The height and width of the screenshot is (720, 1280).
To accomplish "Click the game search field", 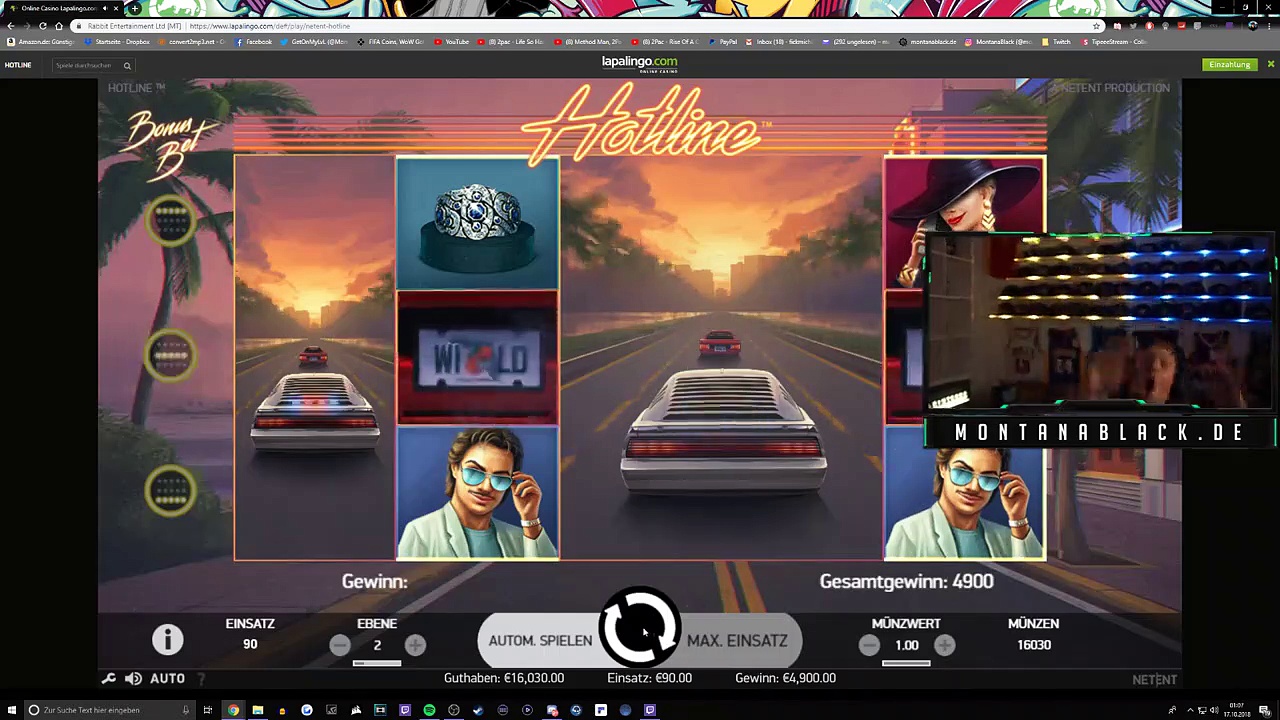I will tap(90, 65).
